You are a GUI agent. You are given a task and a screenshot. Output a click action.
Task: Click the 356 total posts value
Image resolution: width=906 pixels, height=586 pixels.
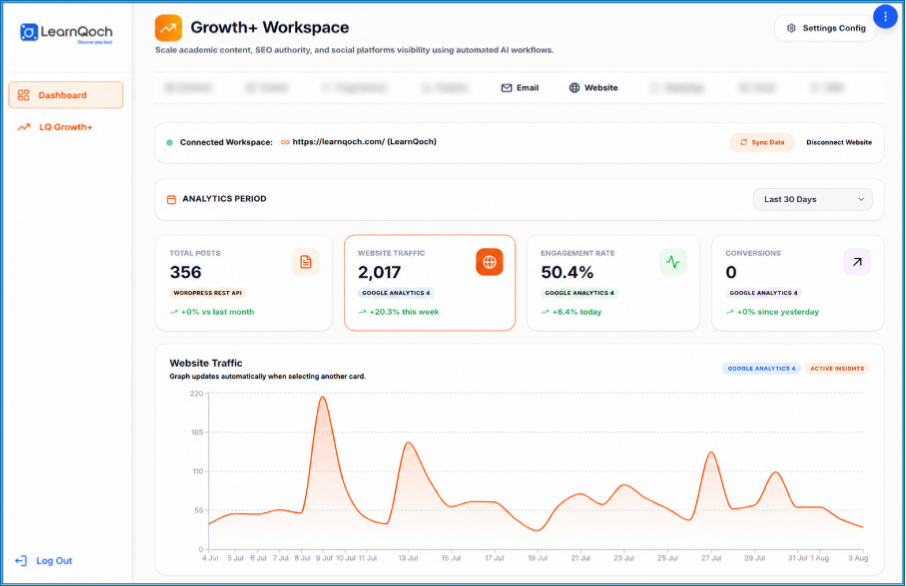tap(185, 272)
